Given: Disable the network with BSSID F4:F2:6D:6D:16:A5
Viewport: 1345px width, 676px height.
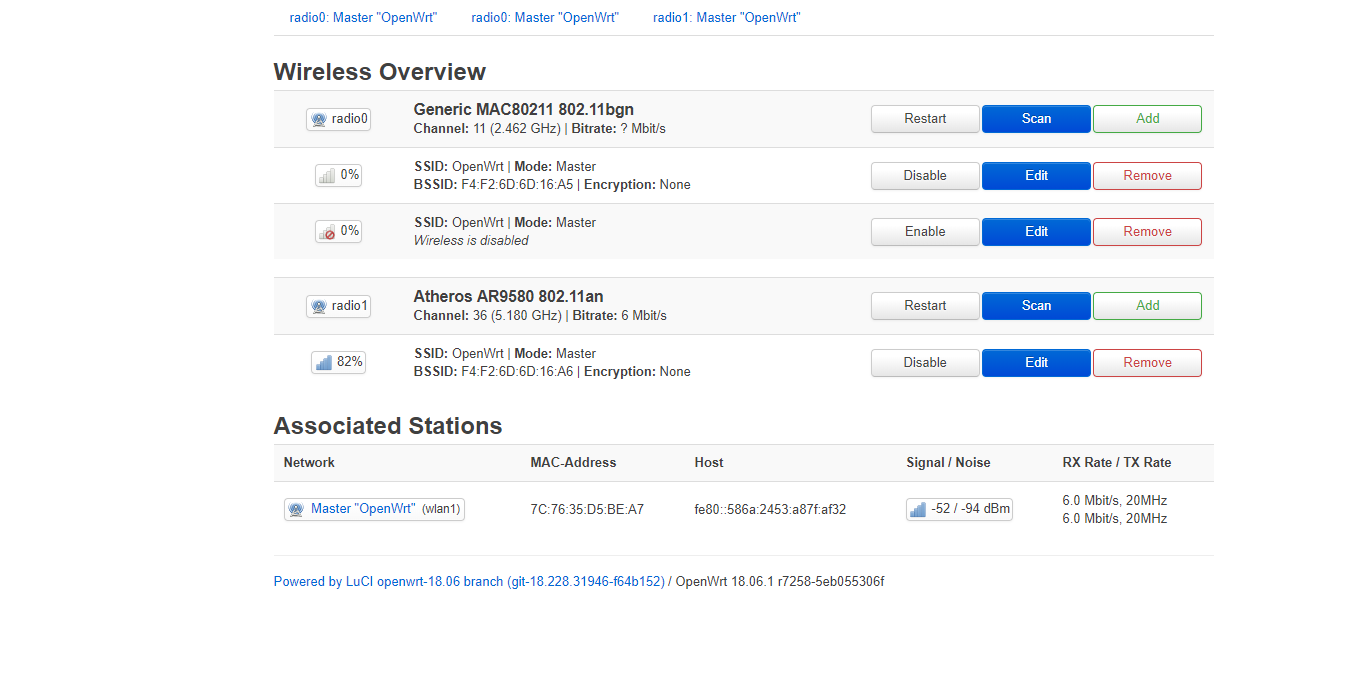Looking at the screenshot, I should pos(925,176).
